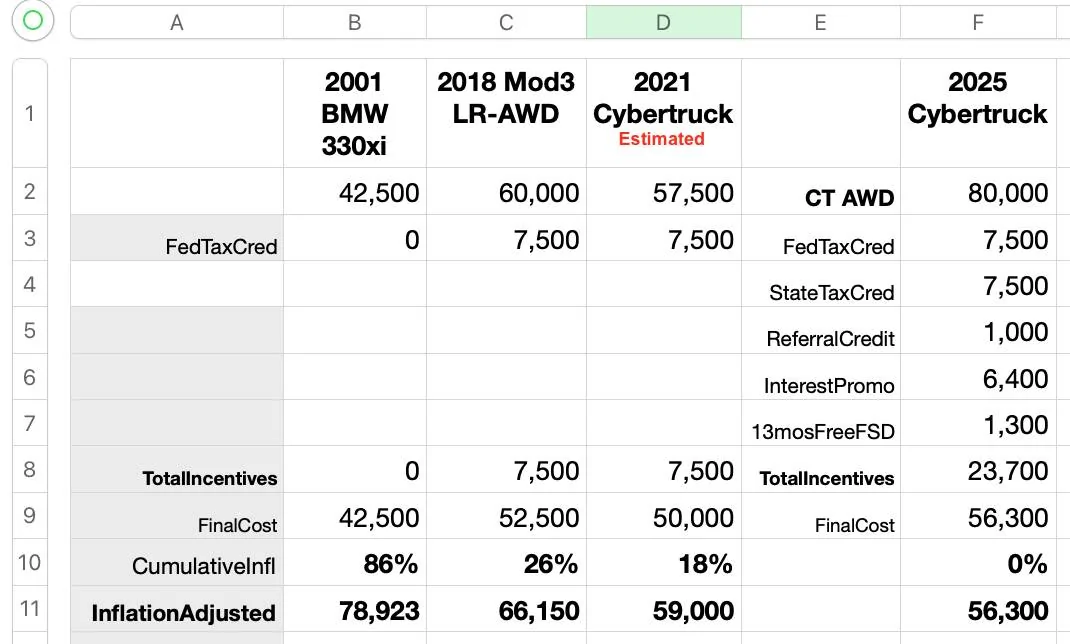Select row 3 header

point(30,238)
